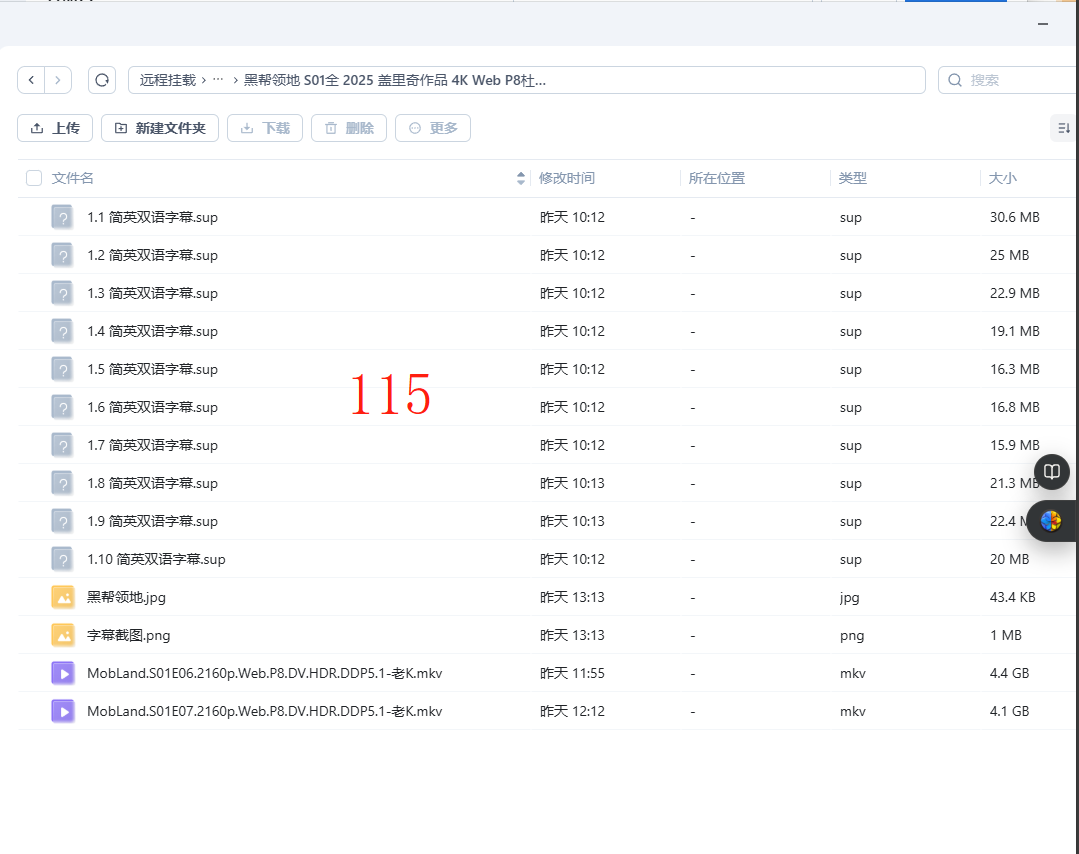Click the 黑帮领地 S01全 breadcrumb folder
1079x854 pixels.
click(395, 80)
